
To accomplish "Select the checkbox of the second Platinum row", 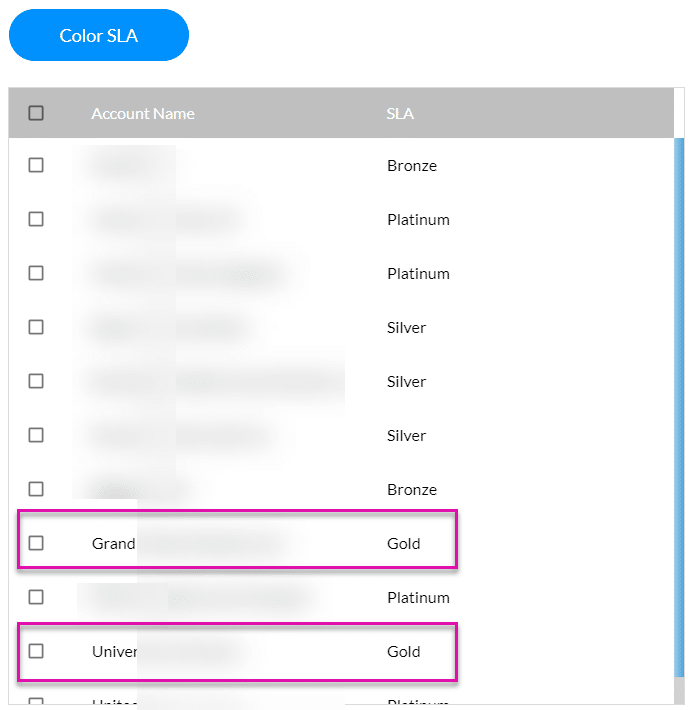I will point(36,273).
